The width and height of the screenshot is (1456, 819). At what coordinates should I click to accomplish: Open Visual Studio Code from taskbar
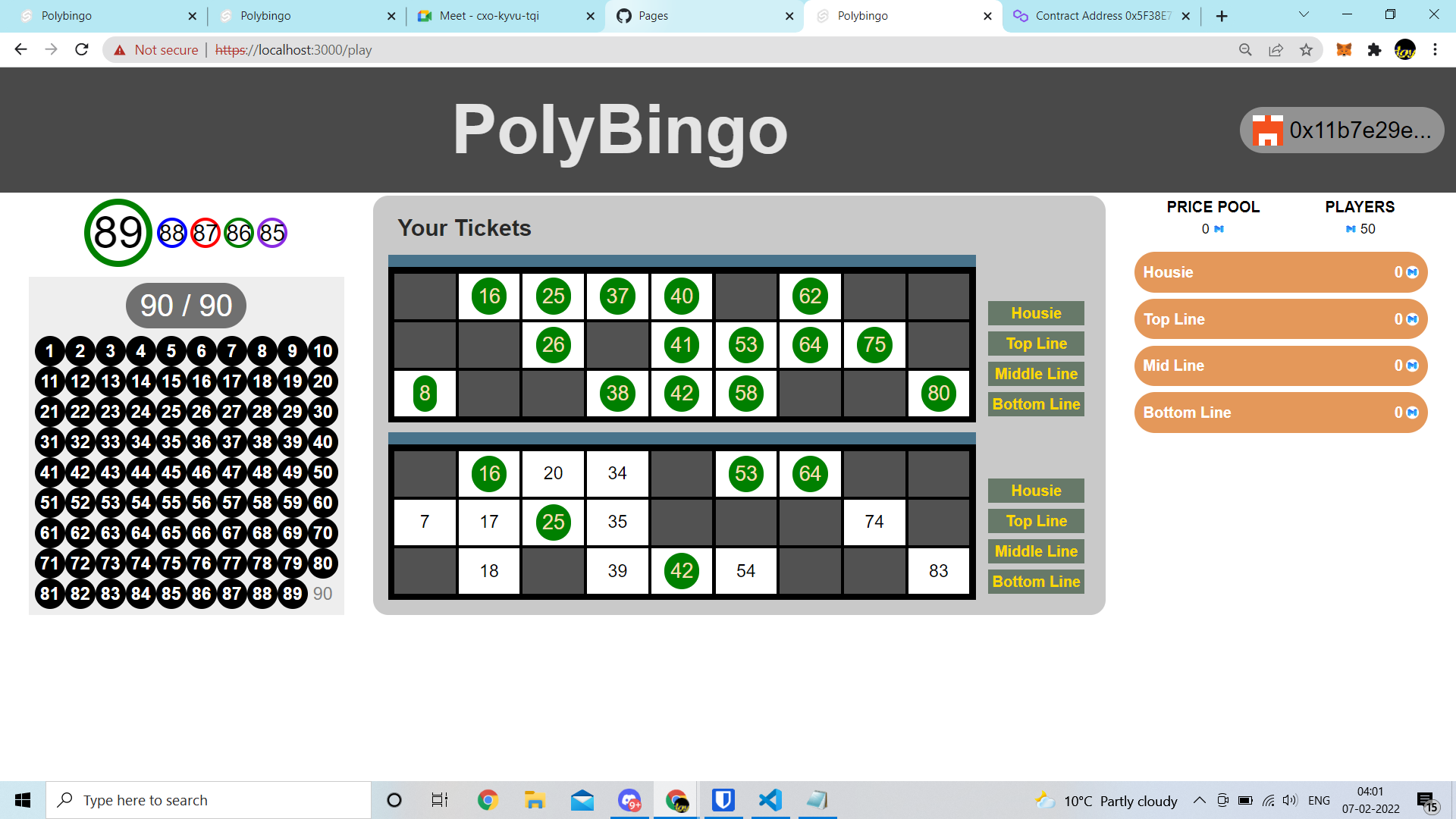pyautogui.click(x=770, y=800)
